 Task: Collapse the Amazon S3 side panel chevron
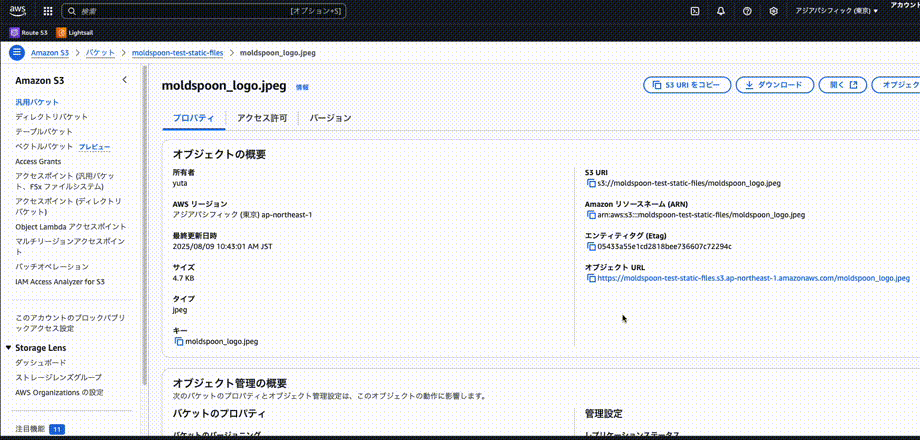coord(124,80)
